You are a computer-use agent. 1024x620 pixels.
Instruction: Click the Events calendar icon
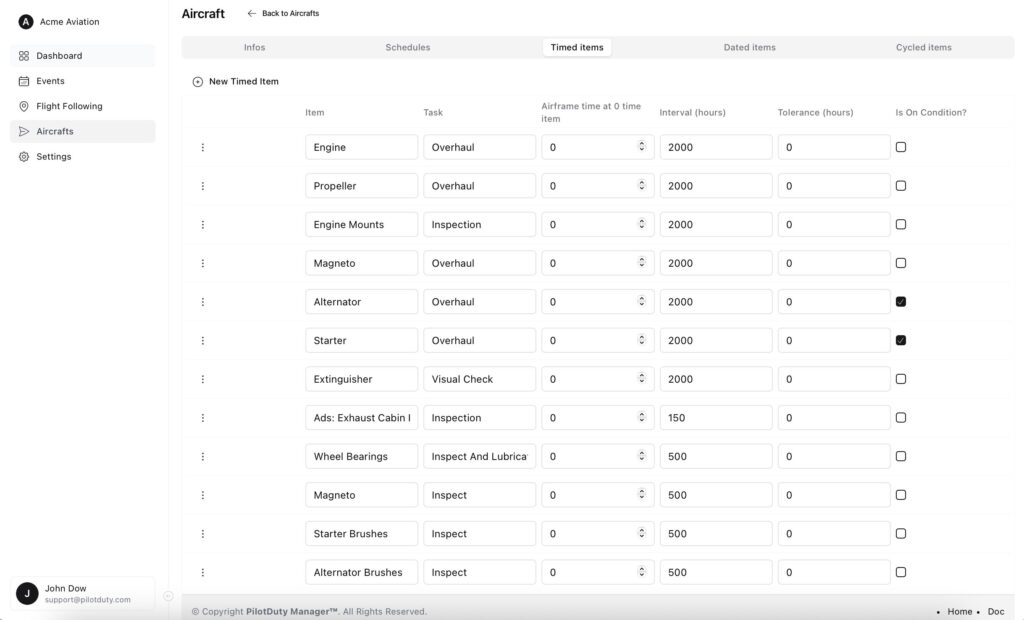tap(24, 81)
